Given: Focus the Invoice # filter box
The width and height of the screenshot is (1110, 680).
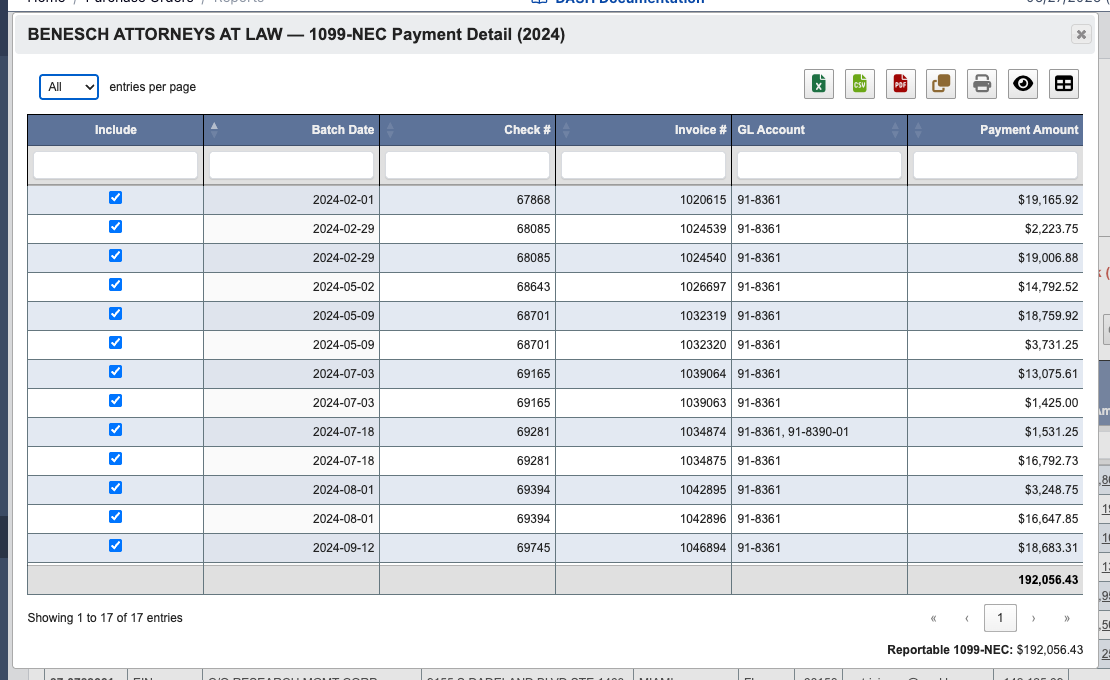Looking at the screenshot, I should coord(643,165).
